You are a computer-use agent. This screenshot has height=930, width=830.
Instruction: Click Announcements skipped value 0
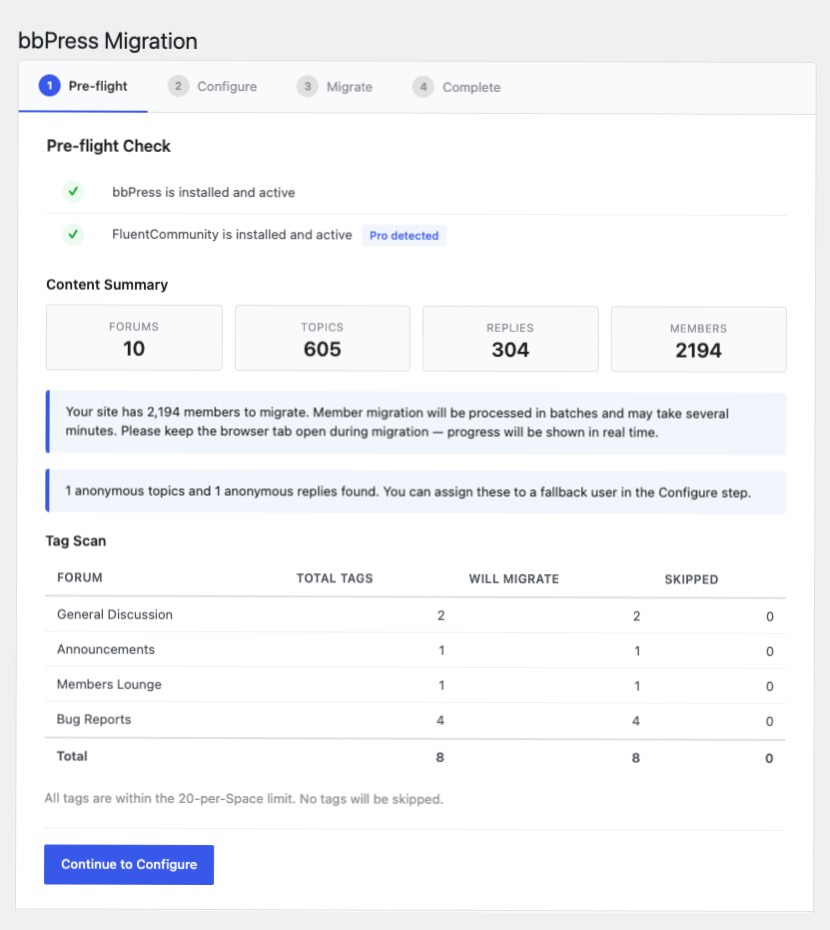[769, 652]
